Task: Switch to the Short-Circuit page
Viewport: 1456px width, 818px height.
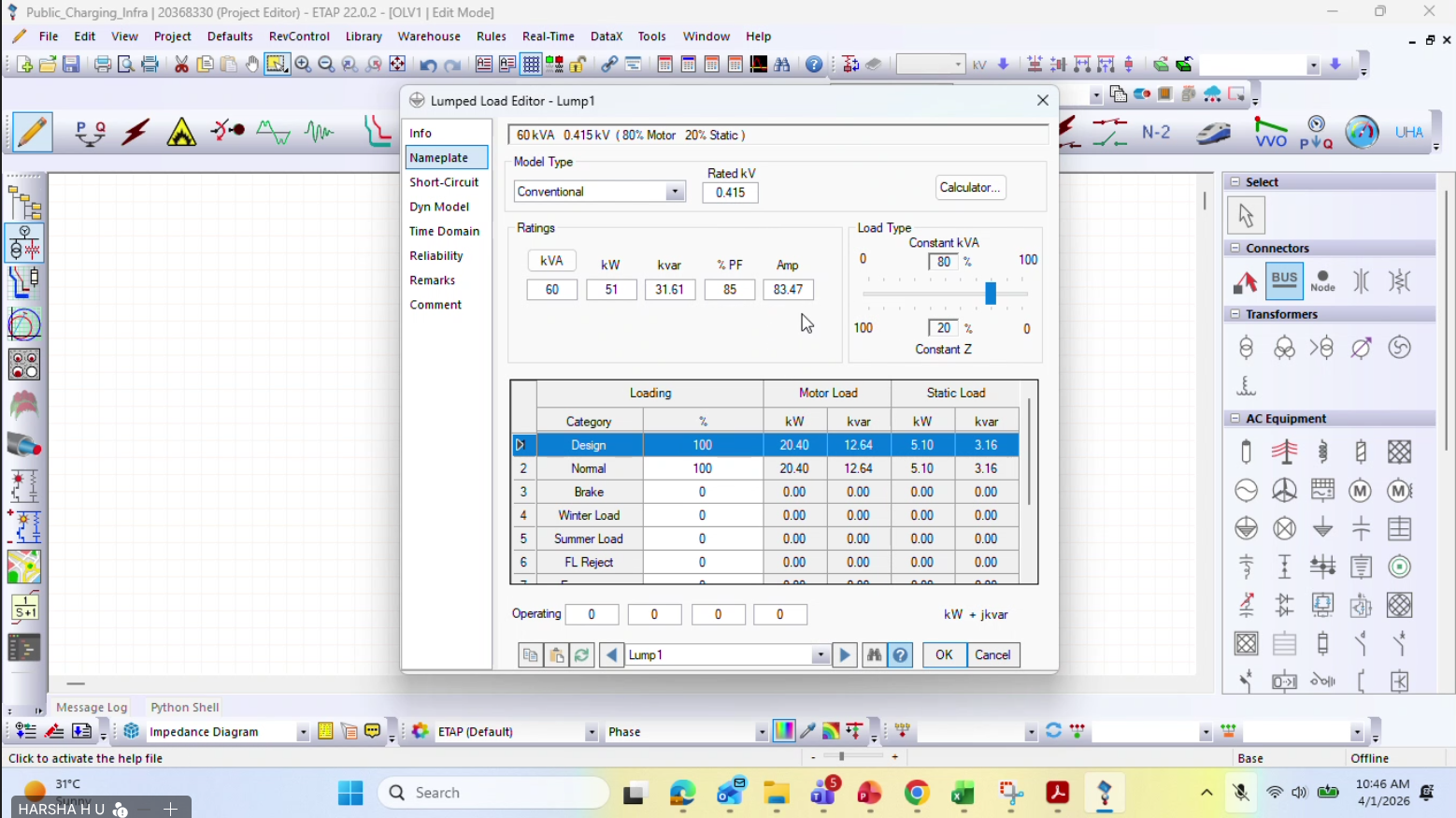Action: pyautogui.click(x=444, y=182)
